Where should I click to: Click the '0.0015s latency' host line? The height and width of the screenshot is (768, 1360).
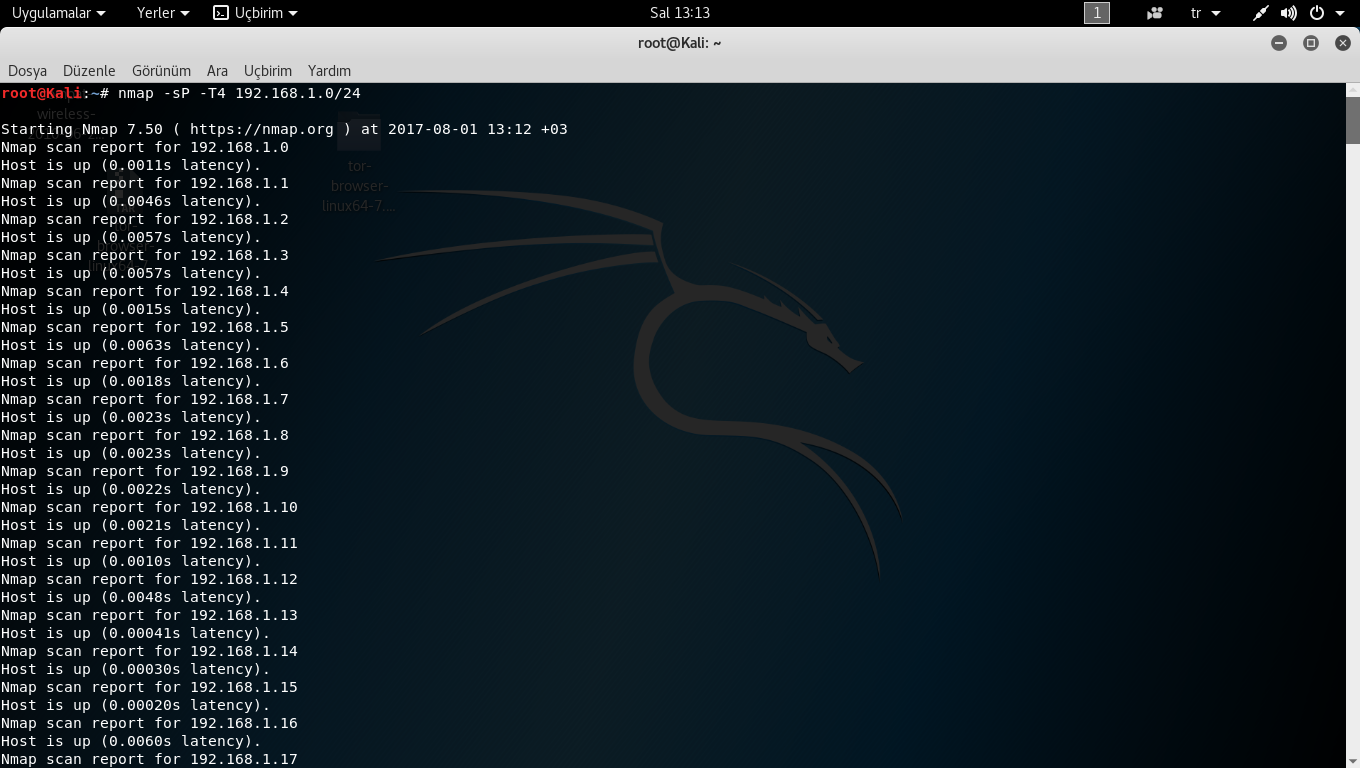pyautogui.click(x=131, y=309)
